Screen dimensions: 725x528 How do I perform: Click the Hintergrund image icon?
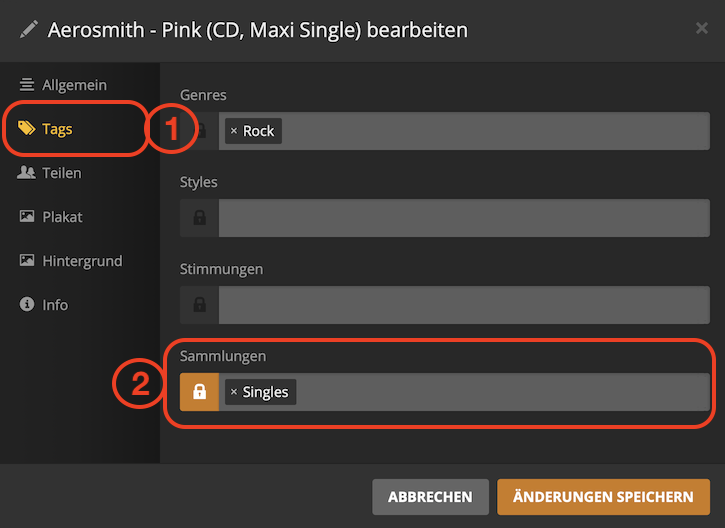tap(27, 261)
